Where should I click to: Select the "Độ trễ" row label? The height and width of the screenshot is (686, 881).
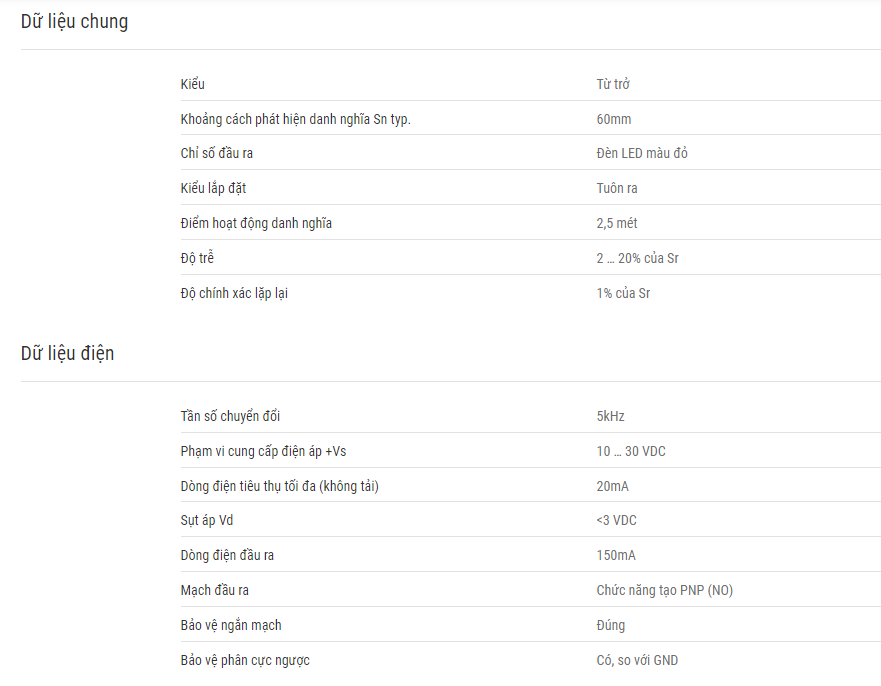tap(197, 258)
